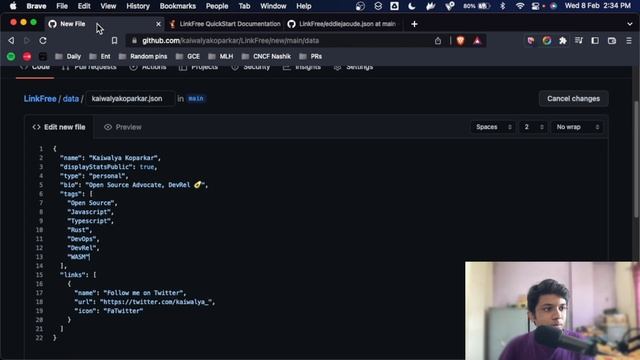Switch to the Preview tab
Viewport: 640px width, 360px height.
point(122,127)
